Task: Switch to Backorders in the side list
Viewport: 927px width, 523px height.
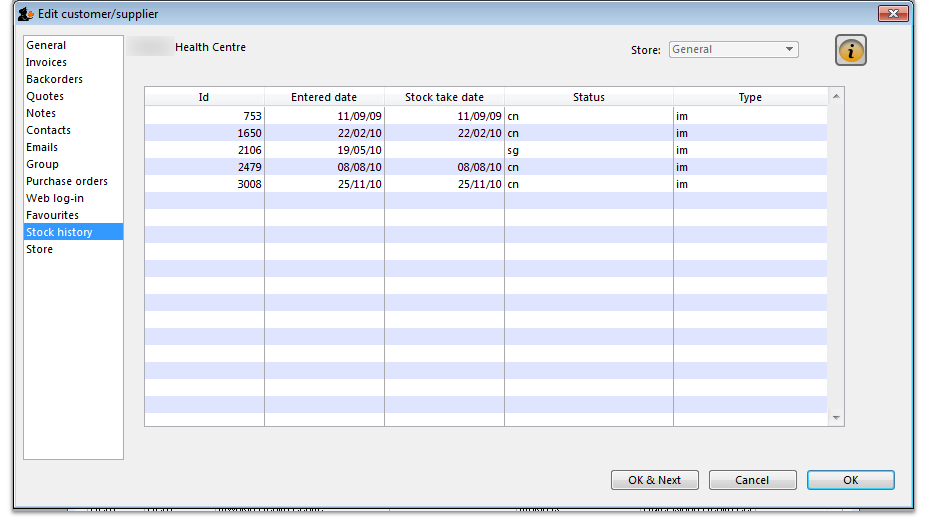Action: pyautogui.click(x=55, y=79)
